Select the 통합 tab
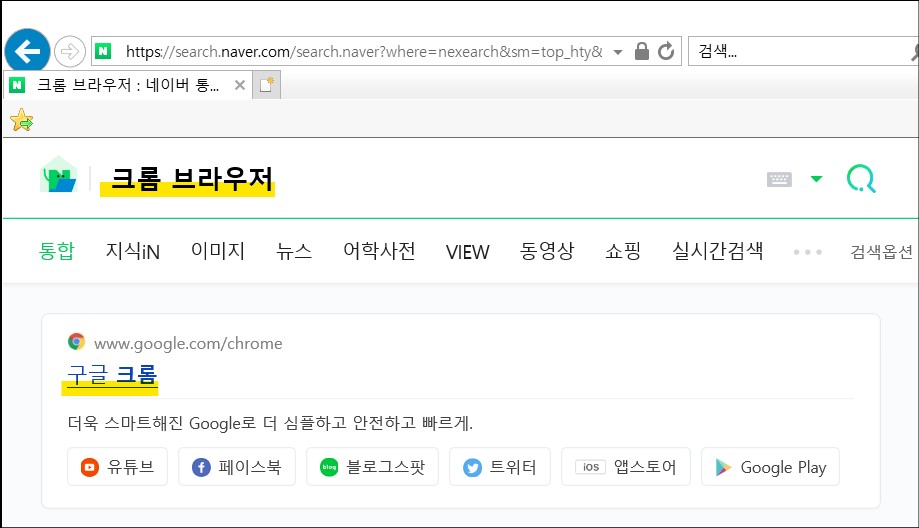The height and width of the screenshot is (528, 919). (57, 251)
